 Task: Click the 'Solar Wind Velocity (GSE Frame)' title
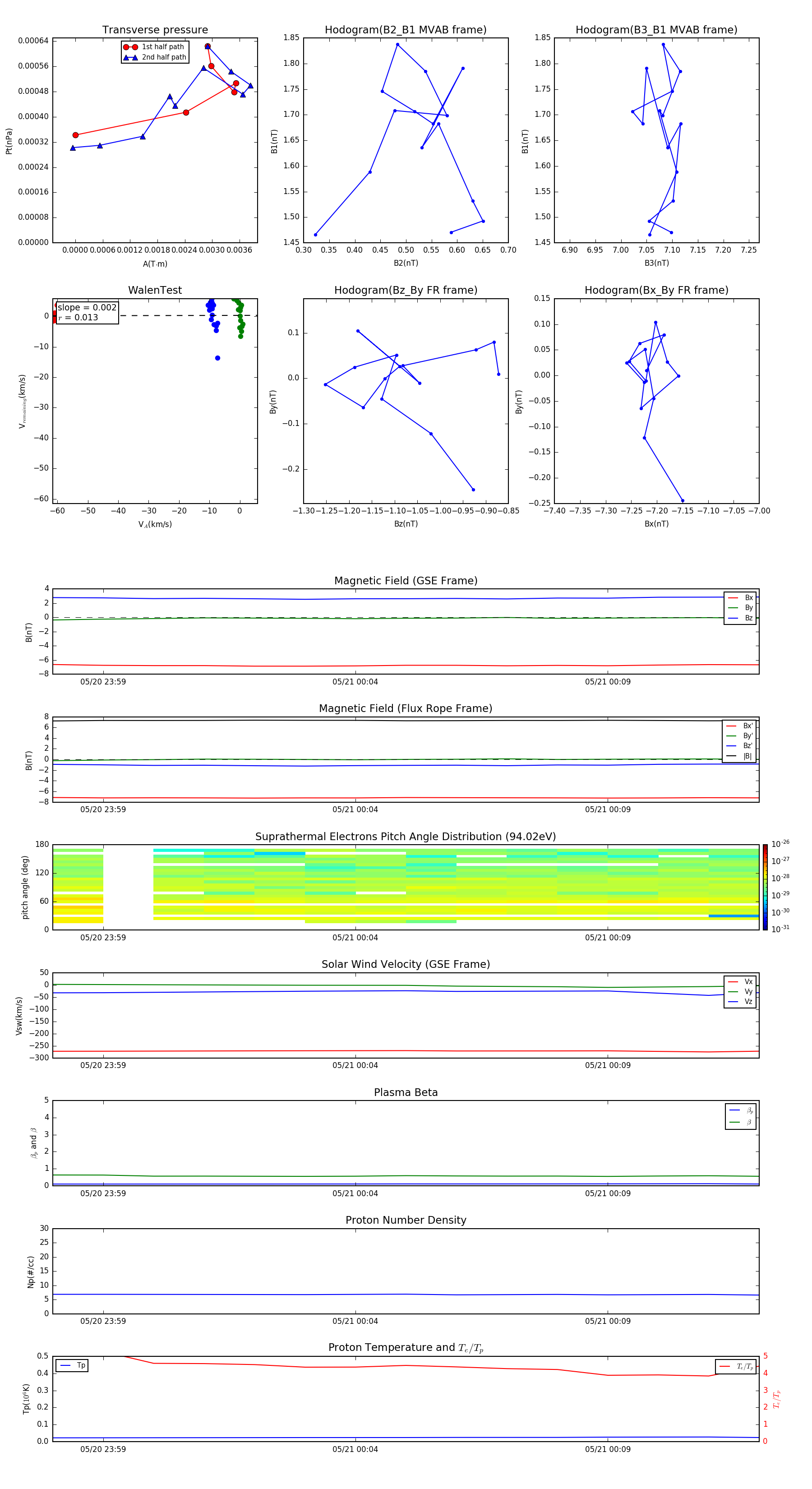click(406, 964)
